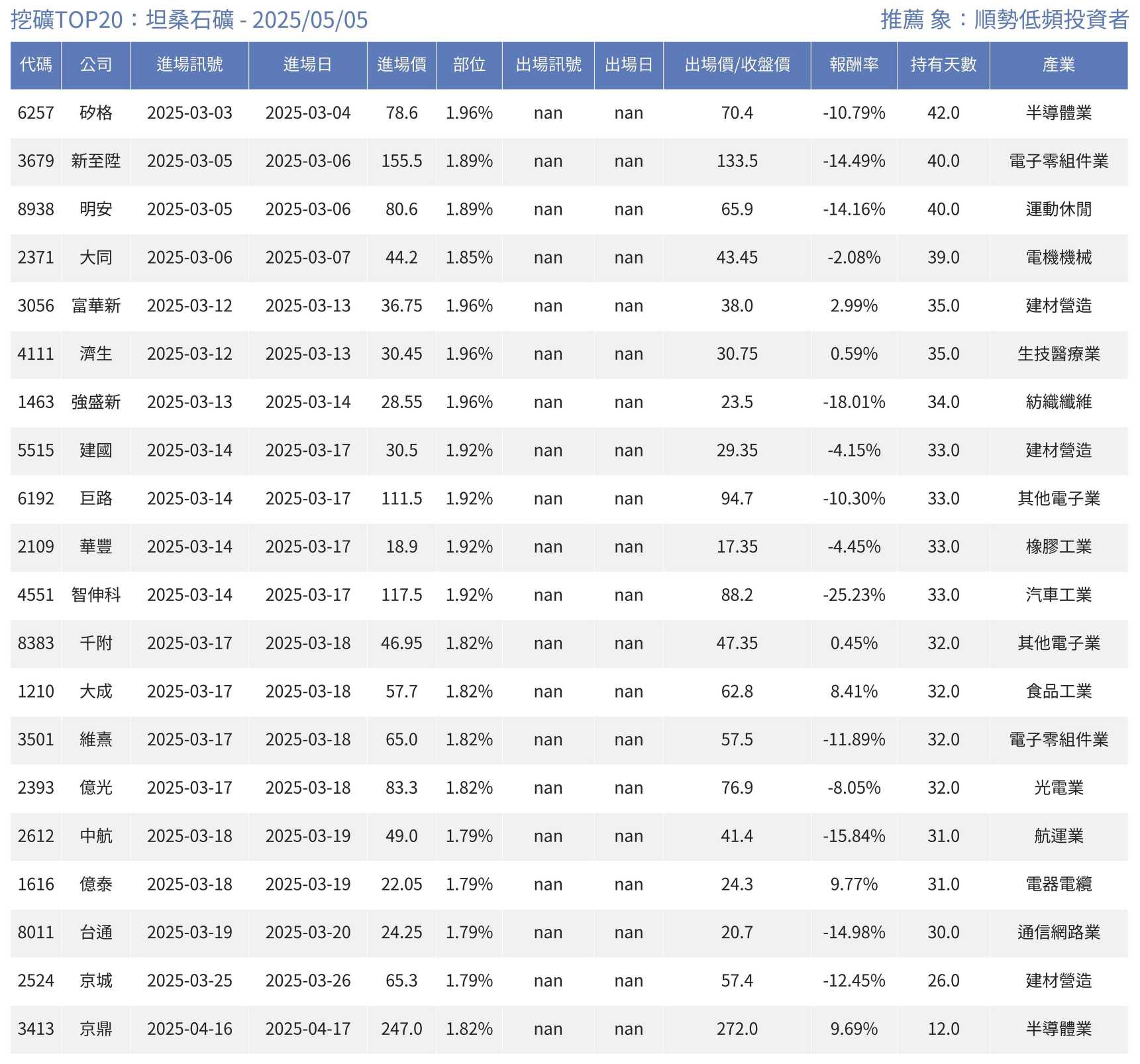Select stock code 2371
1140x1064 pixels.
pyautogui.click(x=36, y=258)
